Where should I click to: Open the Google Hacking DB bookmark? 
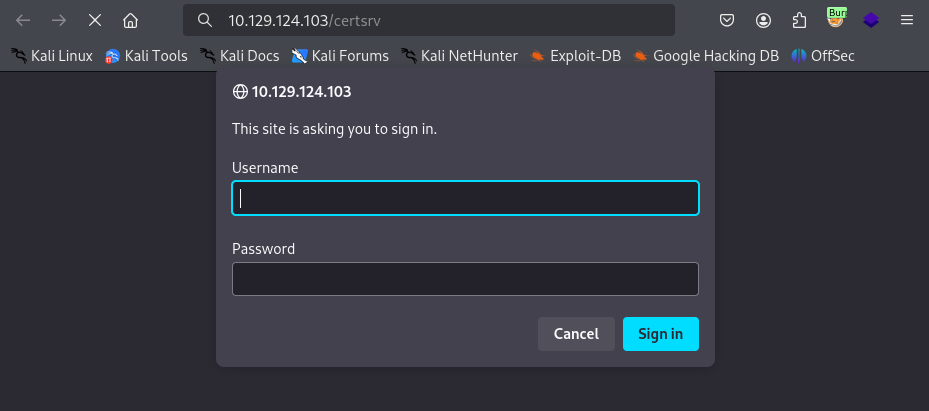coord(706,56)
